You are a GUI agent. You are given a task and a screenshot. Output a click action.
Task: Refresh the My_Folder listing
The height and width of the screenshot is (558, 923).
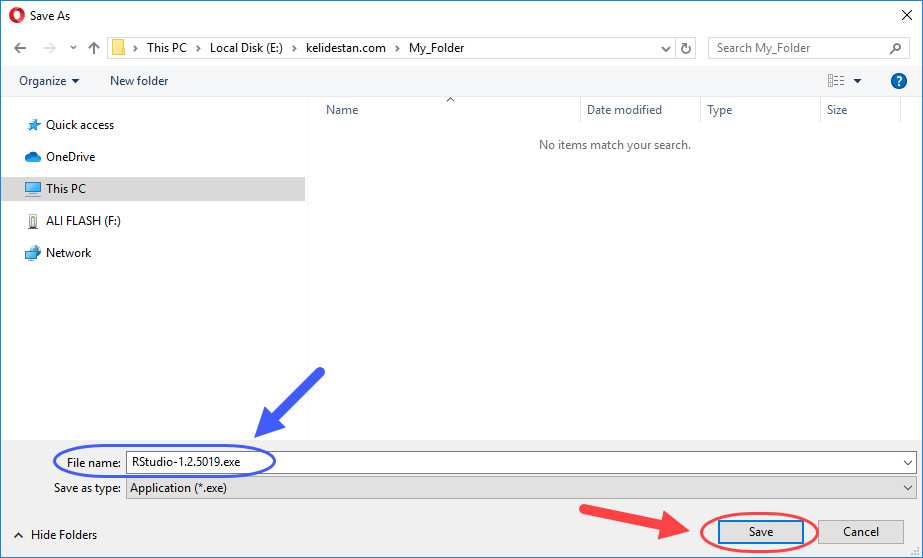pyautogui.click(x=686, y=48)
